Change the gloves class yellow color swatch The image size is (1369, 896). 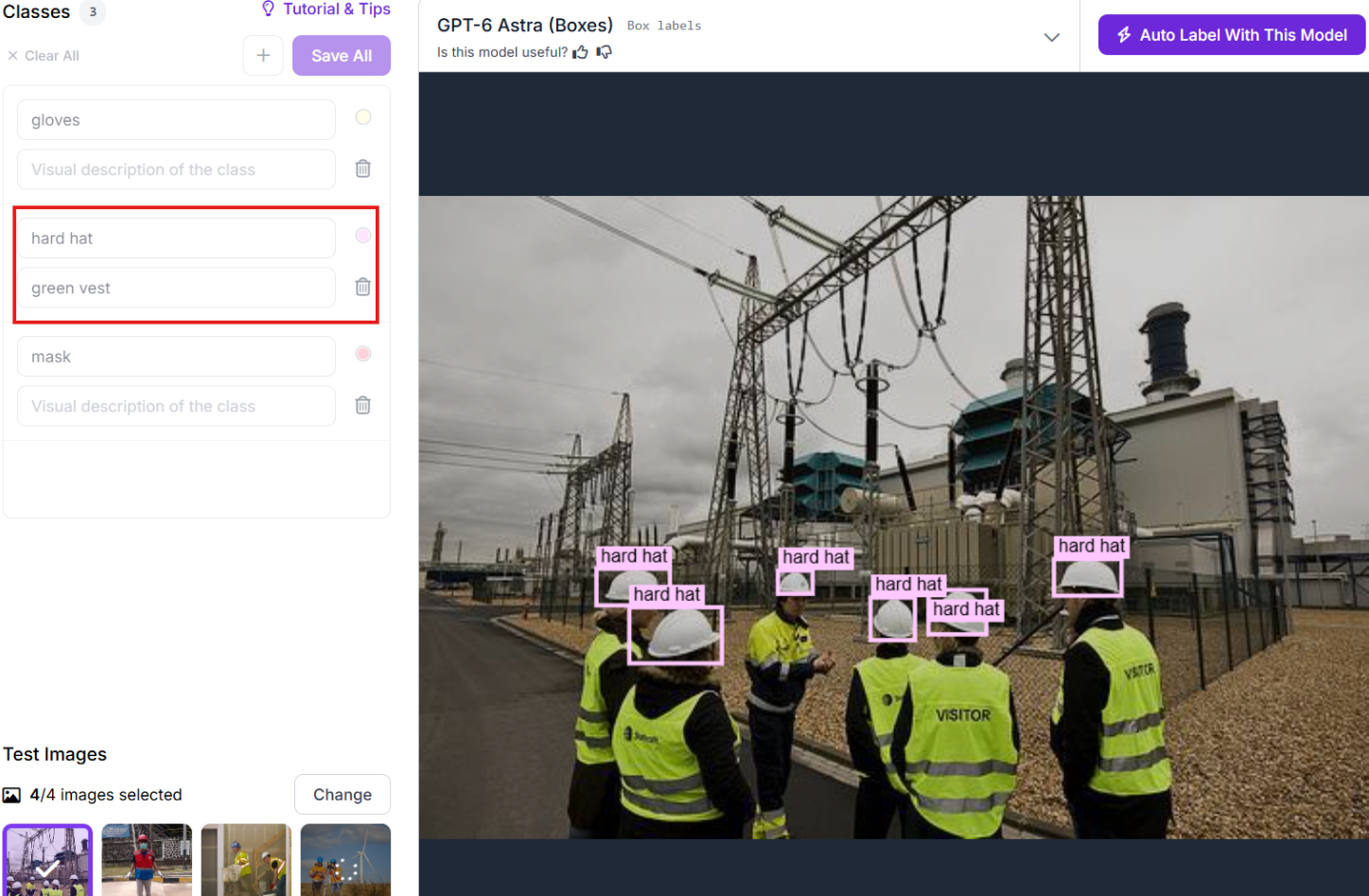point(362,117)
